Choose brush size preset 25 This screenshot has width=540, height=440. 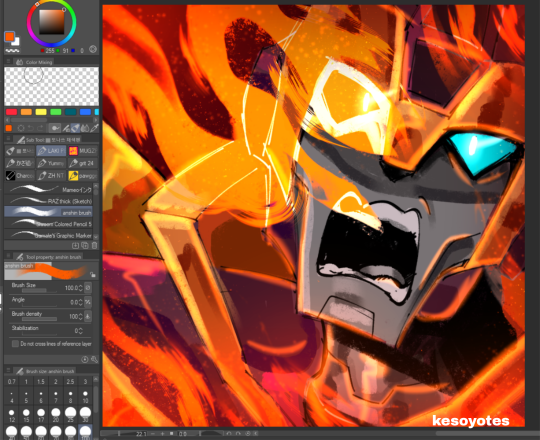point(70,416)
